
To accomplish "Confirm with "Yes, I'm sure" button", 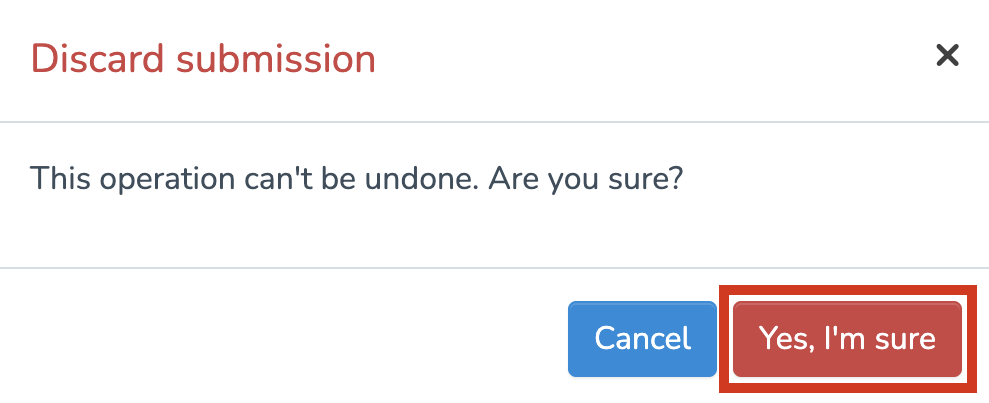I will (x=847, y=339).
